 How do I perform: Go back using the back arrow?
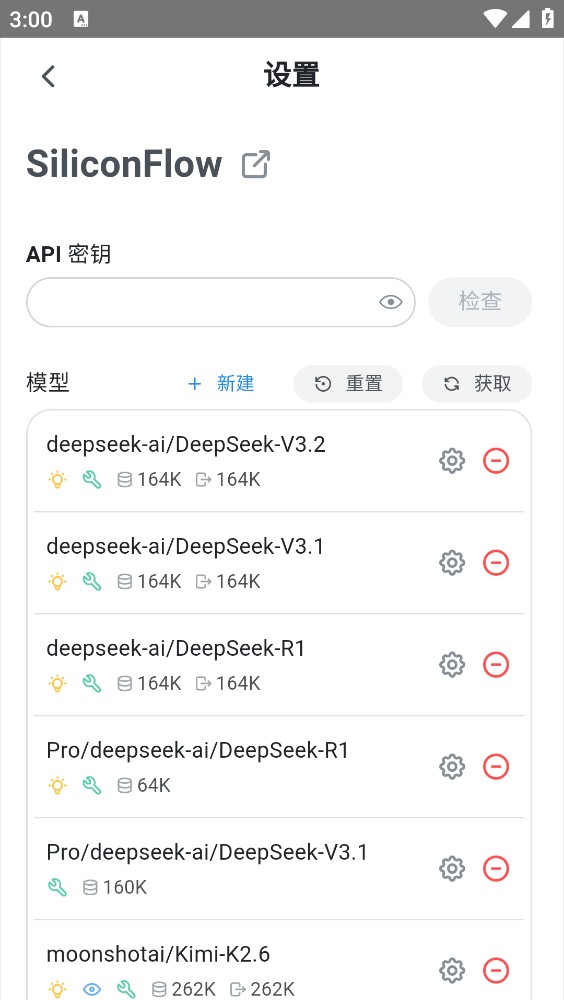(48, 76)
